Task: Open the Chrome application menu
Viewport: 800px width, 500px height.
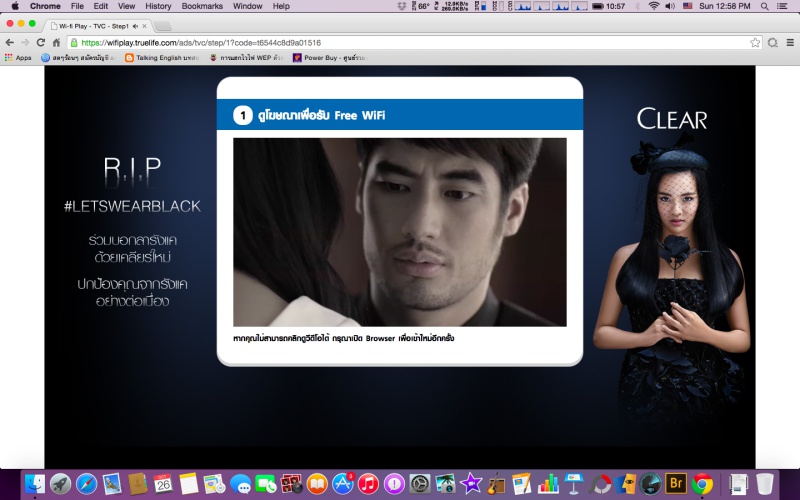Action: tap(45, 6)
